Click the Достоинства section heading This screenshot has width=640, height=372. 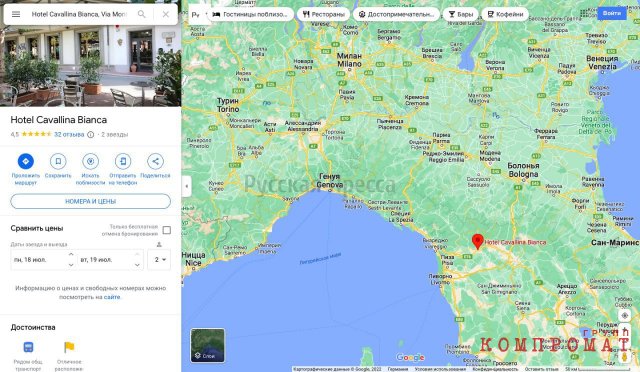33,327
